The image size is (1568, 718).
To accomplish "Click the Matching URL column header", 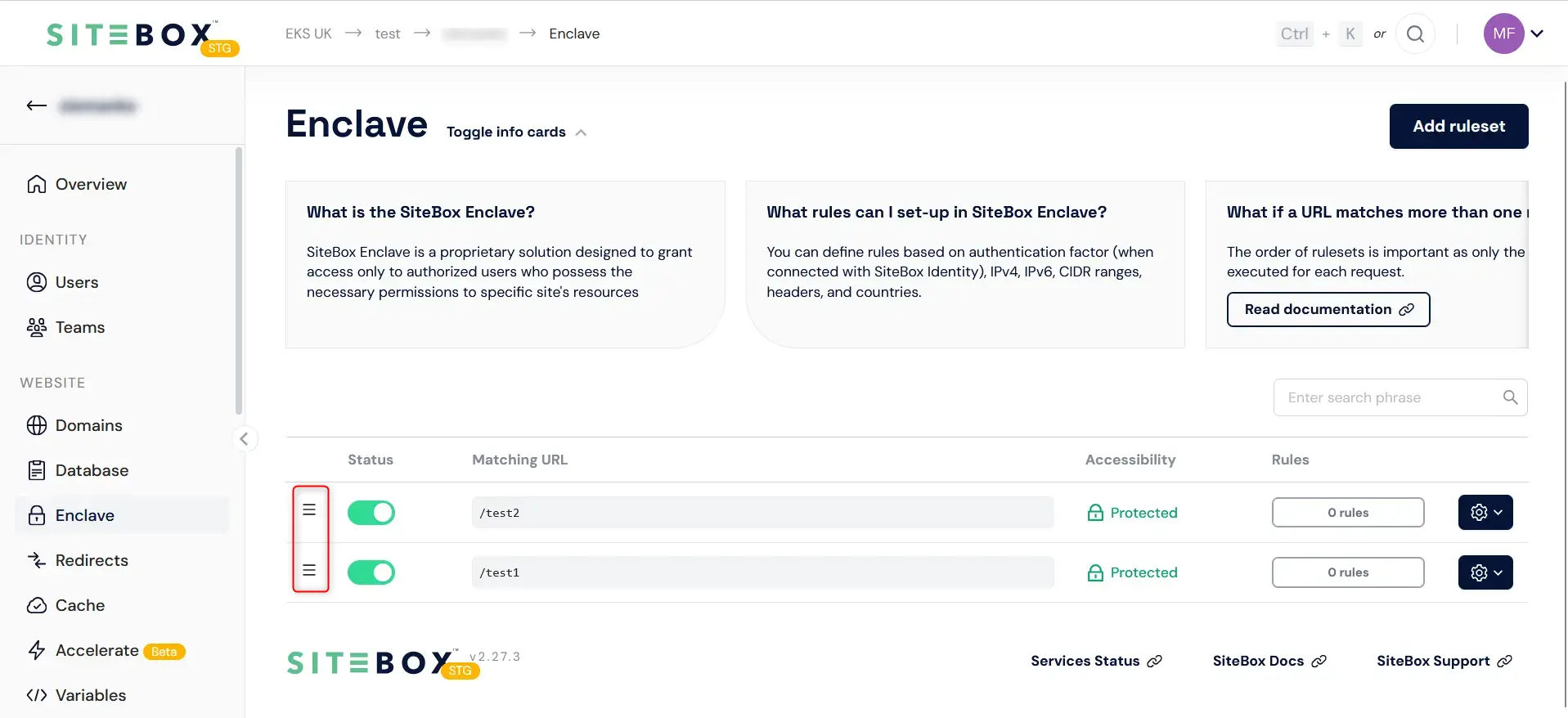I will tap(519, 460).
